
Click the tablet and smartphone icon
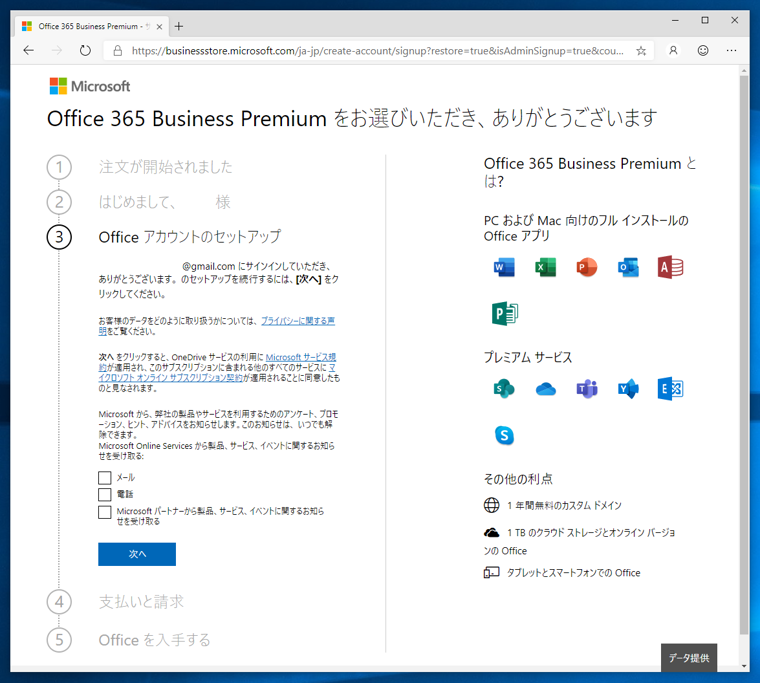click(x=491, y=572)
